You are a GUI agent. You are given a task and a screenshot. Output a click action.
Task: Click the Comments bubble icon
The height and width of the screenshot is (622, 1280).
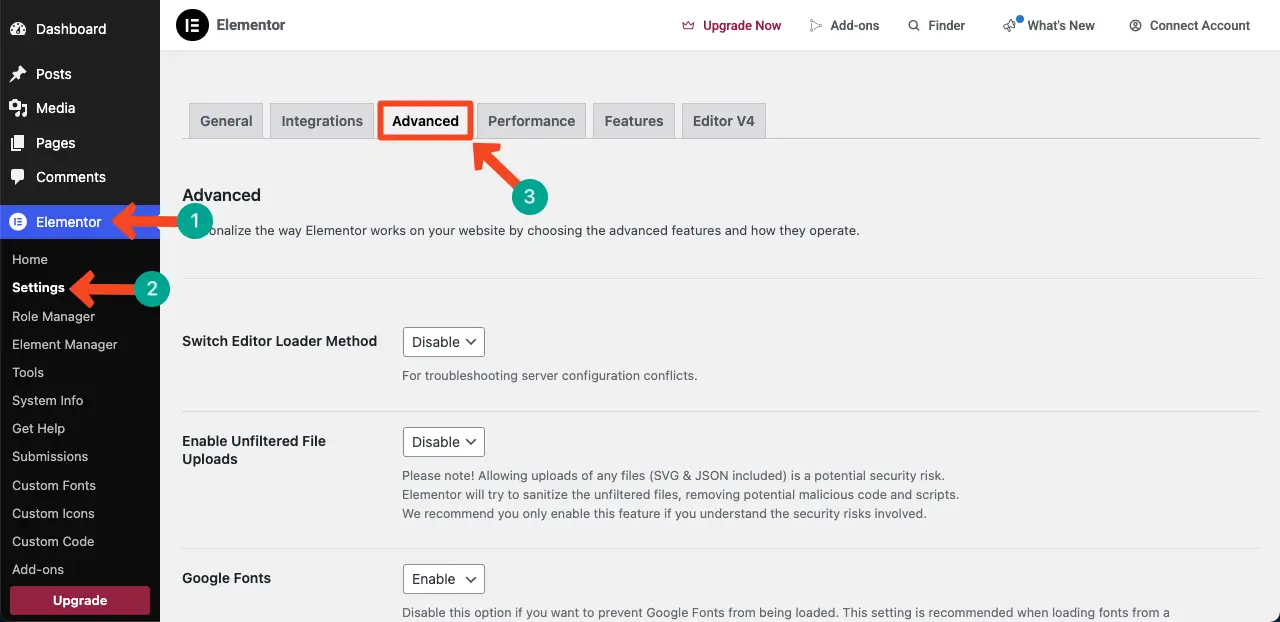[x=18, y=177]
